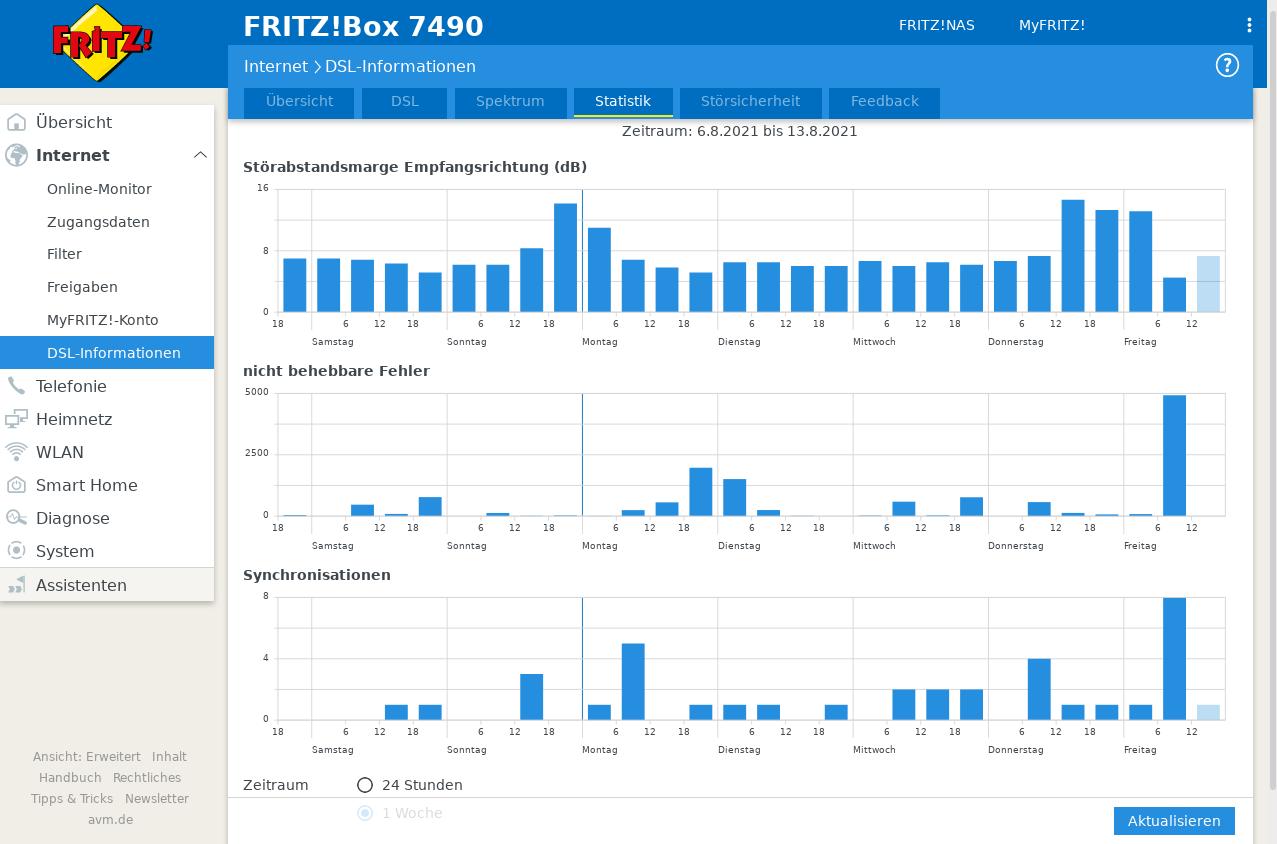The height and width of the screenshot is (844, 1277).
Task: Click the FRITZ! logo in the header
Action: (x=103, y=42)
